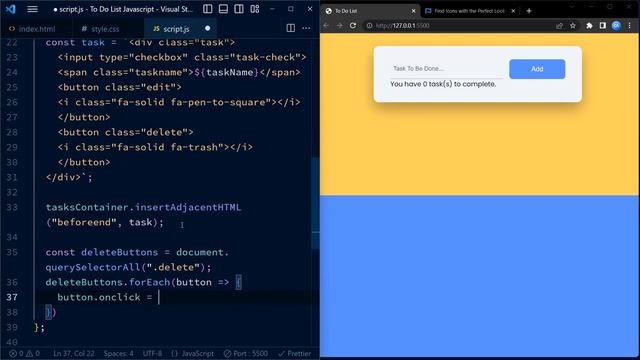
Task: Click the VS Code logo icon
Action: pyautogui.click(x=11, y=9)
